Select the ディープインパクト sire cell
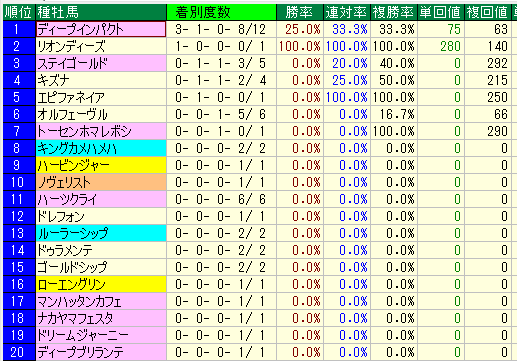The image size is (517, 361). click(x=101, y=29)
